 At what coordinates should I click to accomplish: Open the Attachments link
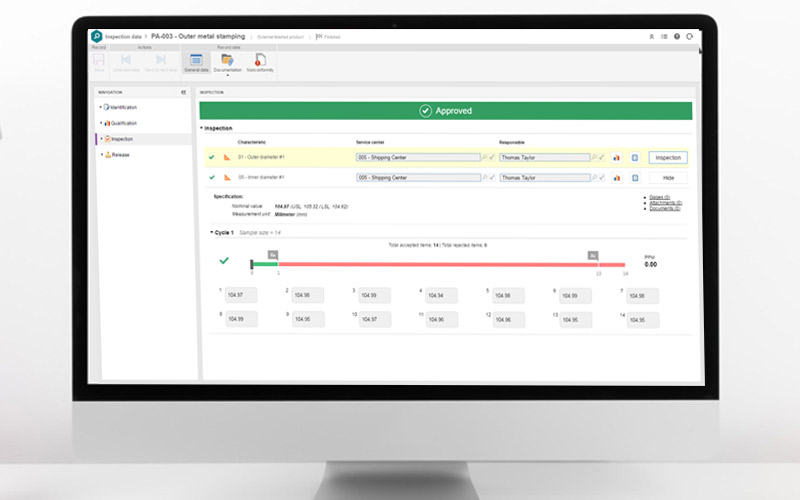(665, 203)
